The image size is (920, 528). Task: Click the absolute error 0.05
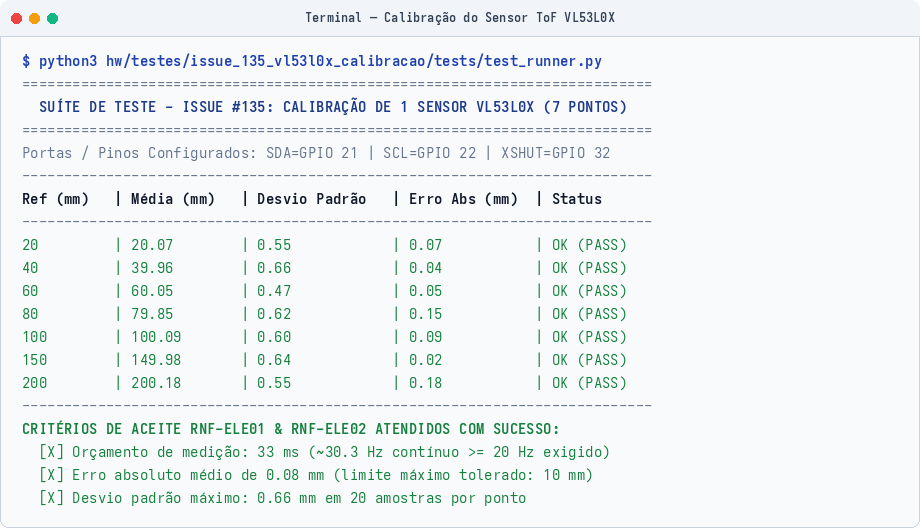click(x=425, y=291)
